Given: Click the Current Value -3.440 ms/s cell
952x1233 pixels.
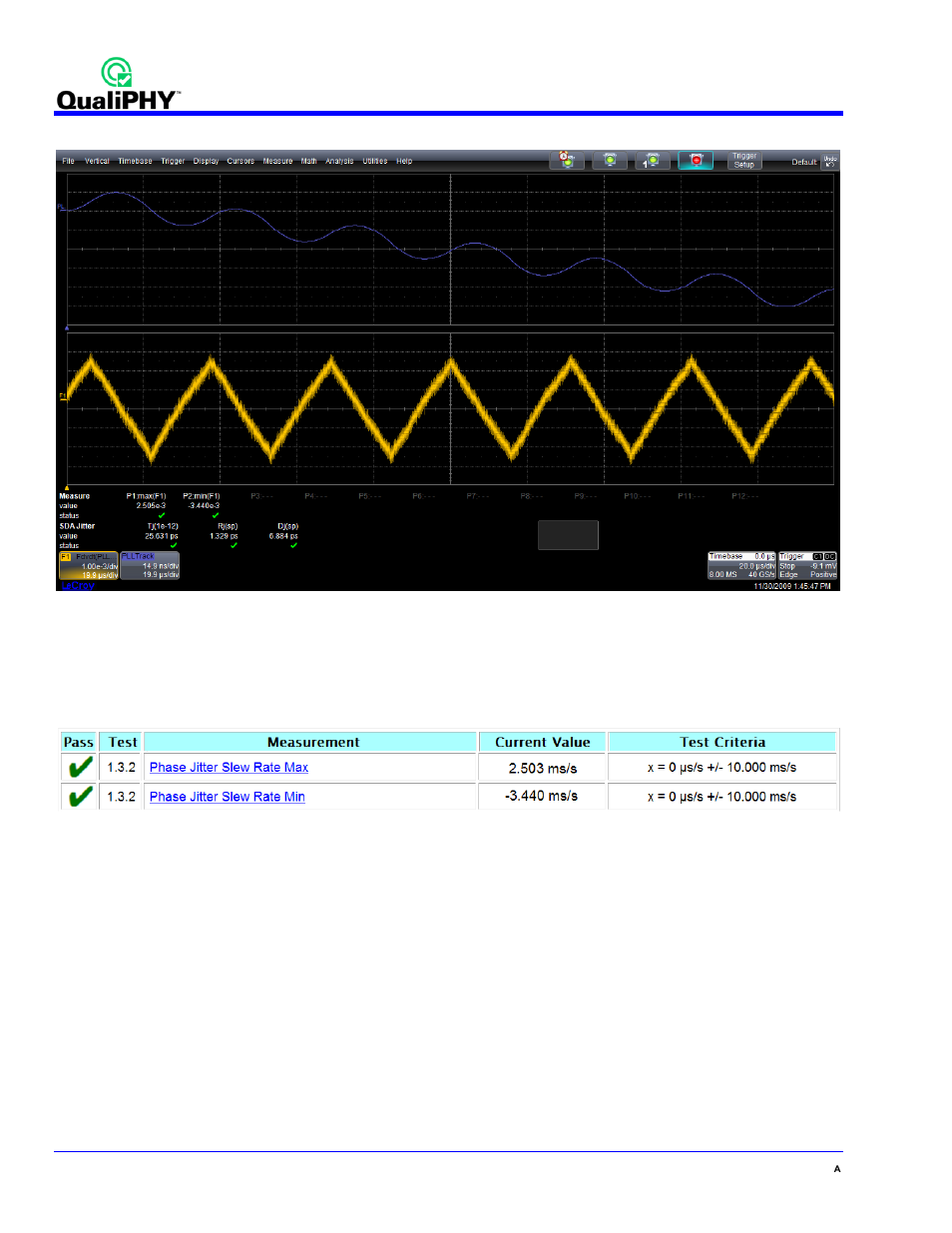Looking at the screenshot, I should [x=542, y=796].
